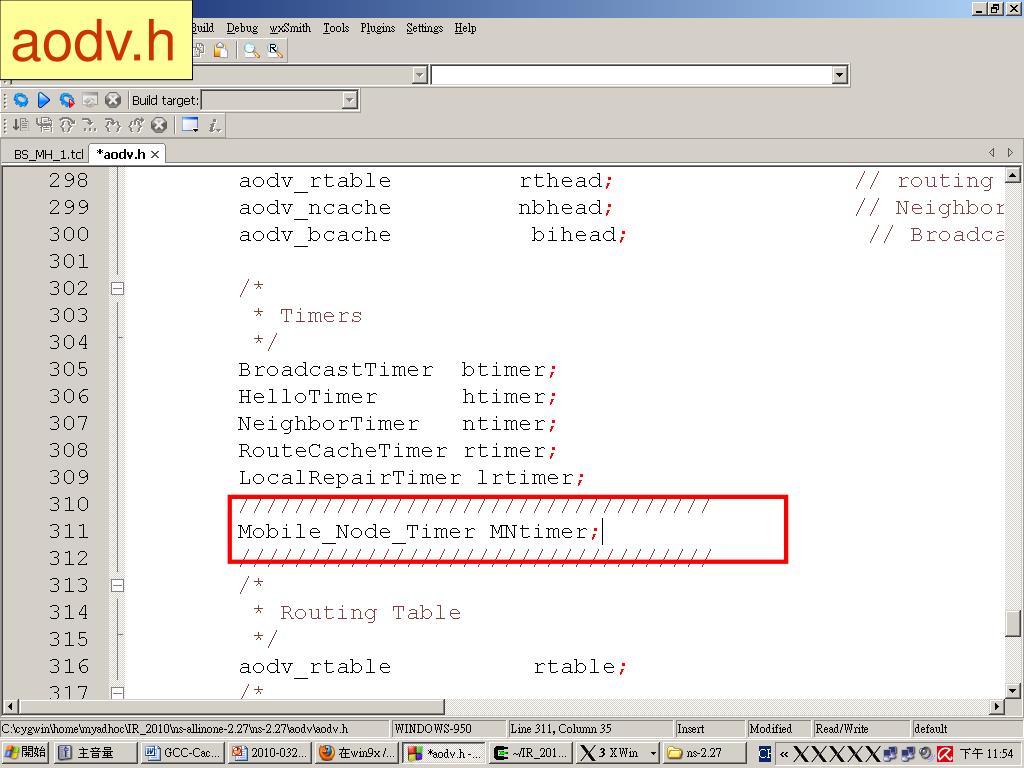Click the Copy toolbar icon
Viewport: 1024px width, 768px height.
(199, 50)
